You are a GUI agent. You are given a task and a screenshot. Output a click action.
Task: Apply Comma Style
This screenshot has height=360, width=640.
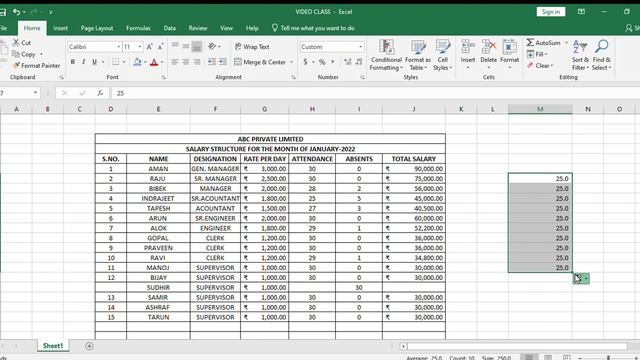tap(333, 62)
